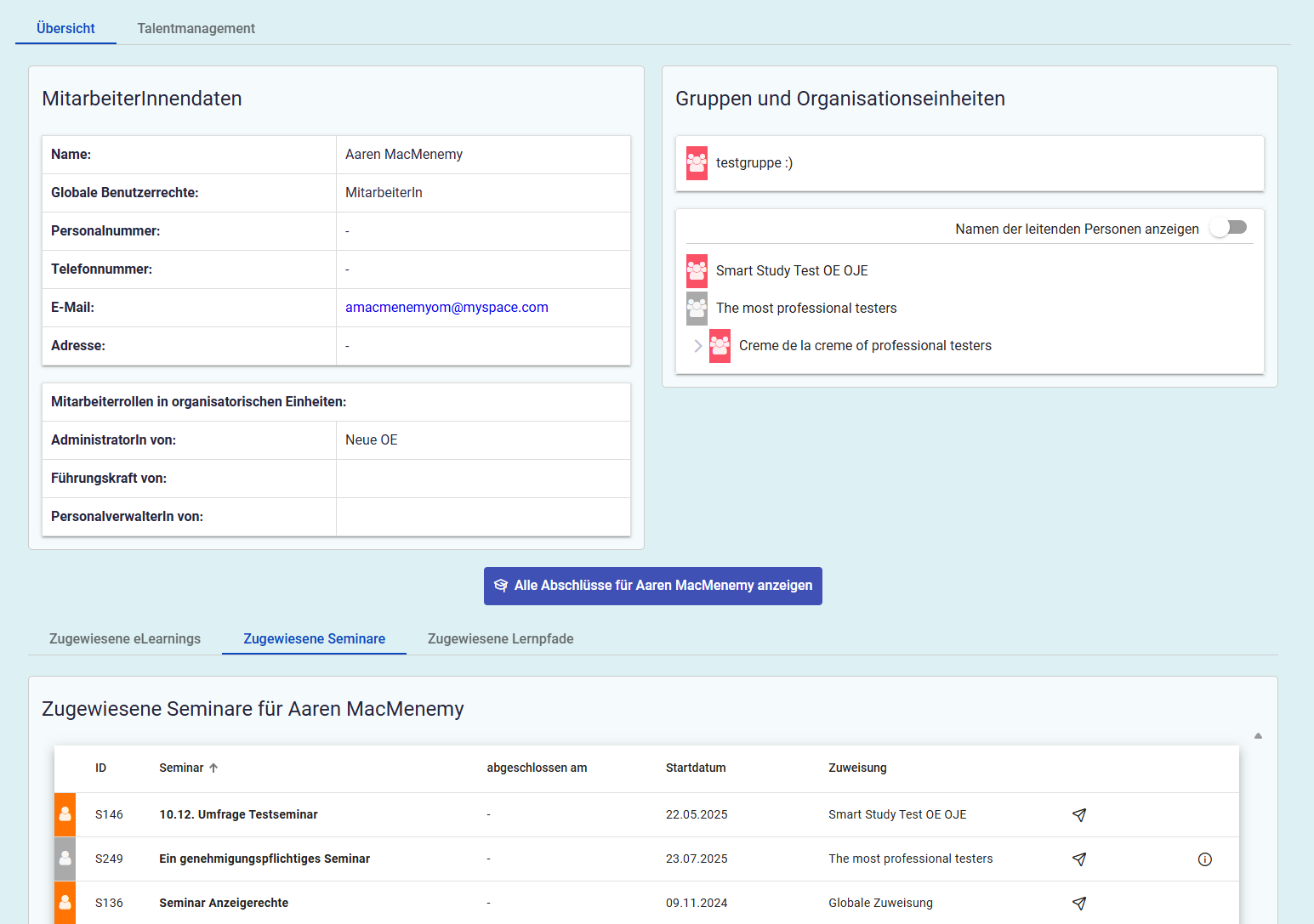Click send icon for Seminar Anzeigerechte row
The width and height of the screenshot is (1314, 924).
[x=1079, y=904]
